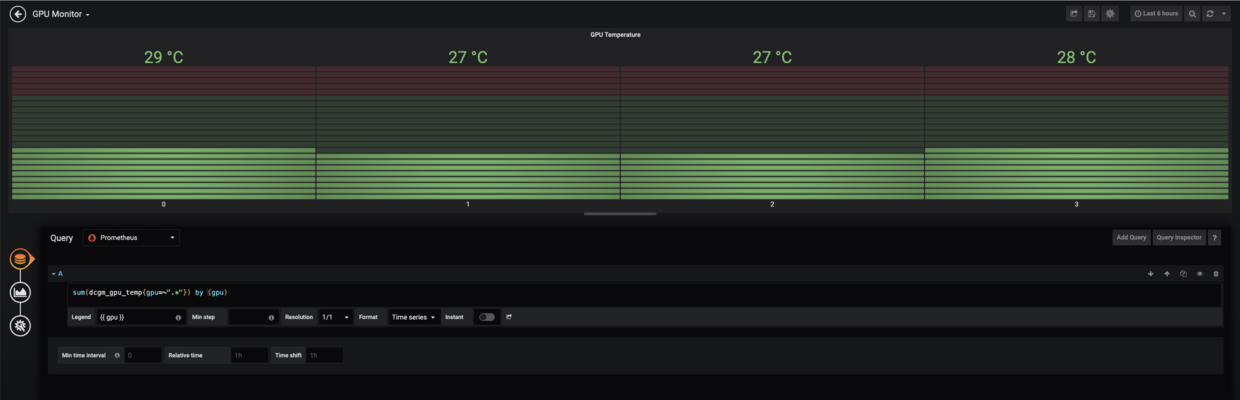The image size is (1240, 400).
Task: Open the Queries tab database icon
Action: coord(20,259)
